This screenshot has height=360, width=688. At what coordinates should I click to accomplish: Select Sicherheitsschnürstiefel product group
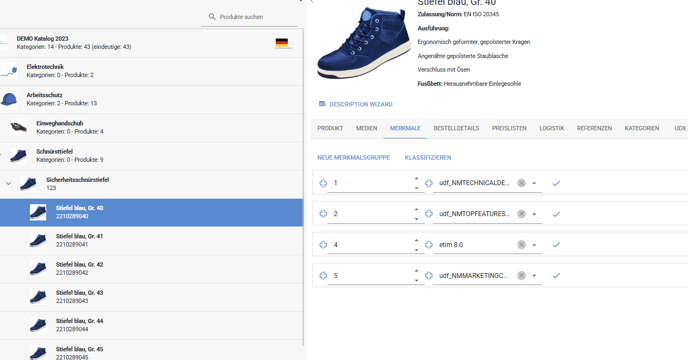coord(151,184)
